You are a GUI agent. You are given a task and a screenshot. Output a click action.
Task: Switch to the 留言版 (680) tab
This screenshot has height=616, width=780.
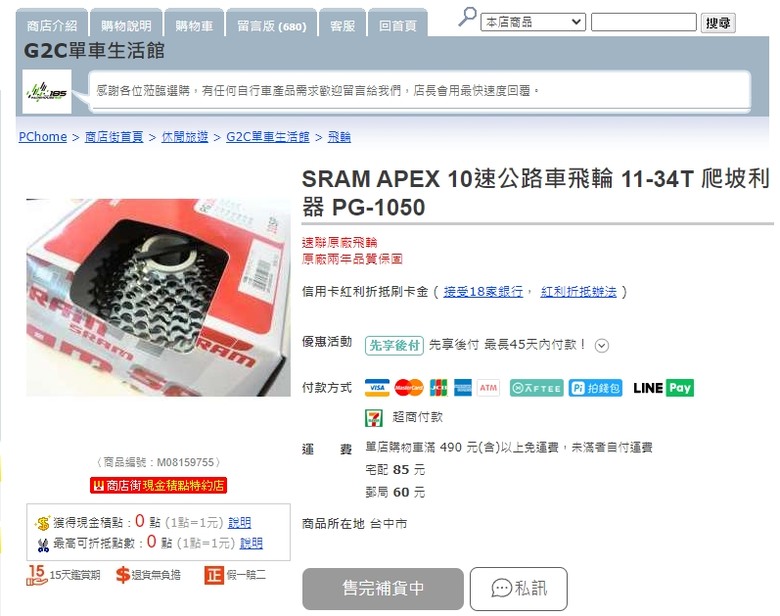pos(272,26)
